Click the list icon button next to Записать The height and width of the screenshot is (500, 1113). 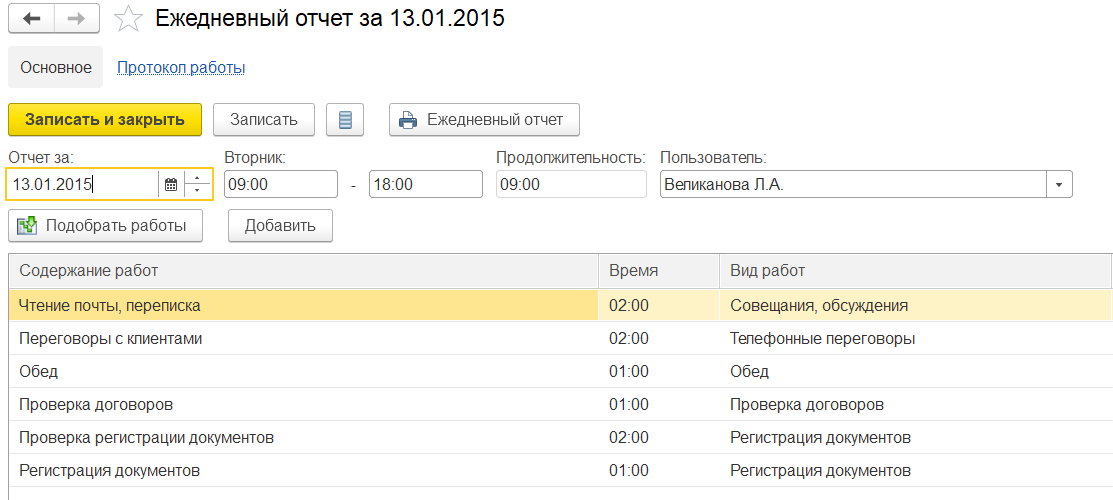click(345, 120)
